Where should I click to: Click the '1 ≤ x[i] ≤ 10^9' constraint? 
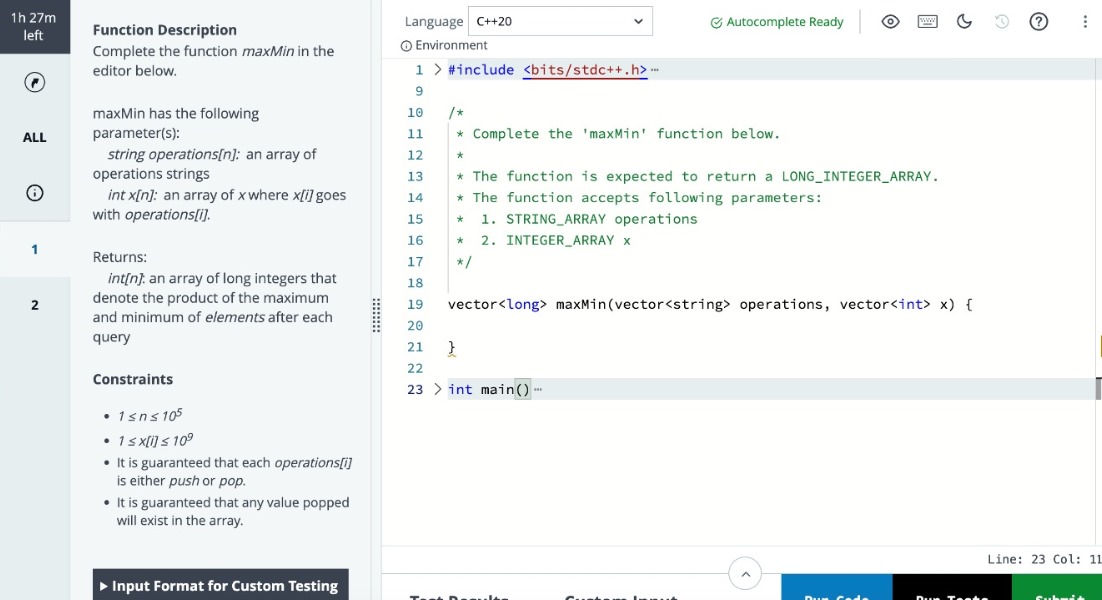point(155,440)
